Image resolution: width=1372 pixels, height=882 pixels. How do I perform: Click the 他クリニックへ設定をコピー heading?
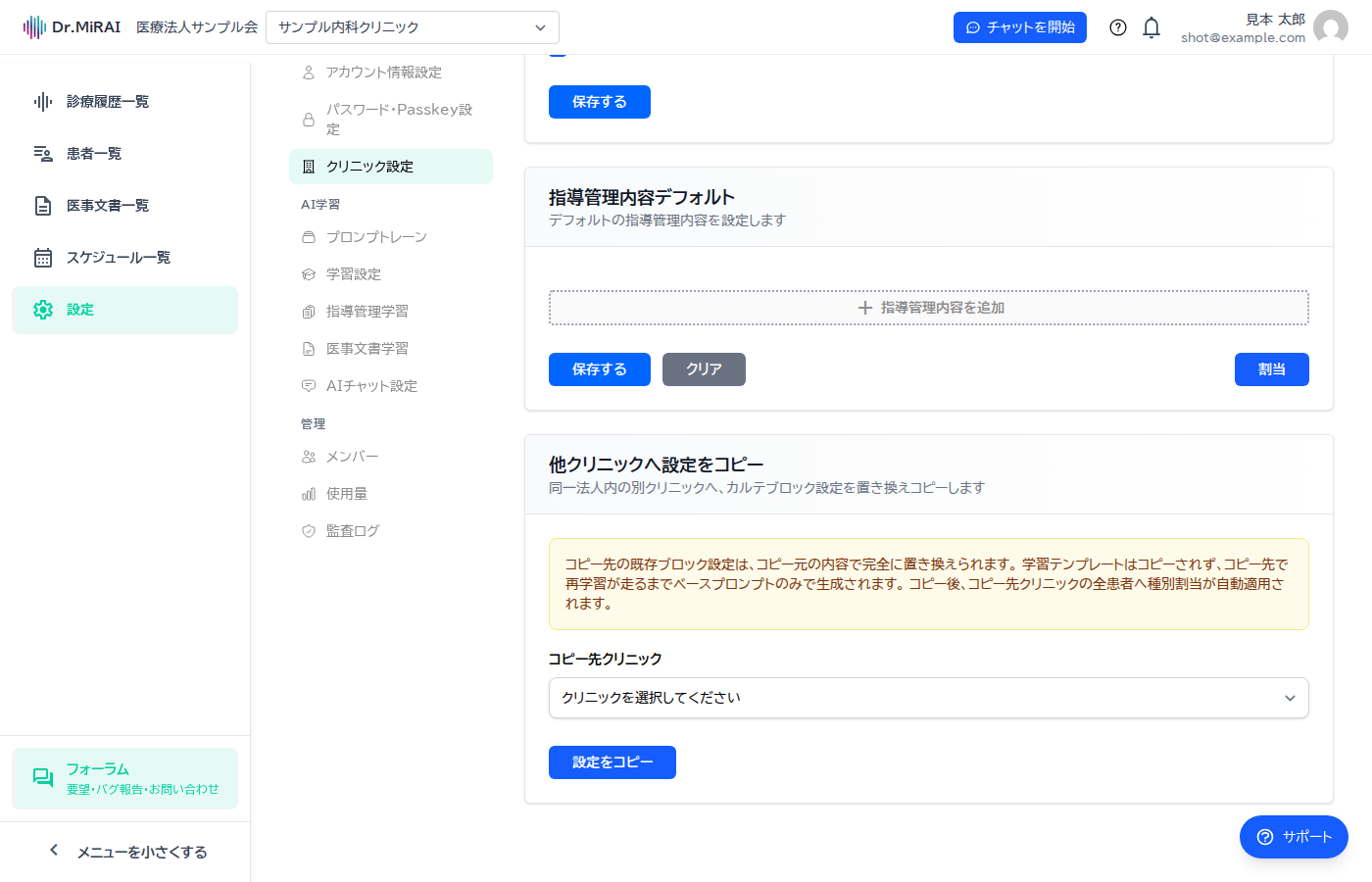coord(656,465)
